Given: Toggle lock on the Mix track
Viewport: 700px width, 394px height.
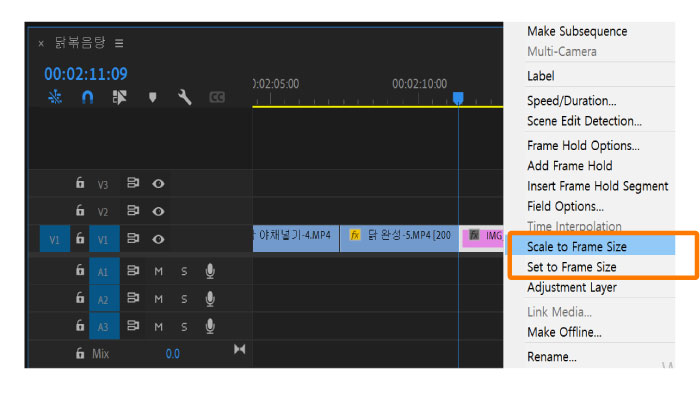Looking at the screenshot, I should click(79, 353).
